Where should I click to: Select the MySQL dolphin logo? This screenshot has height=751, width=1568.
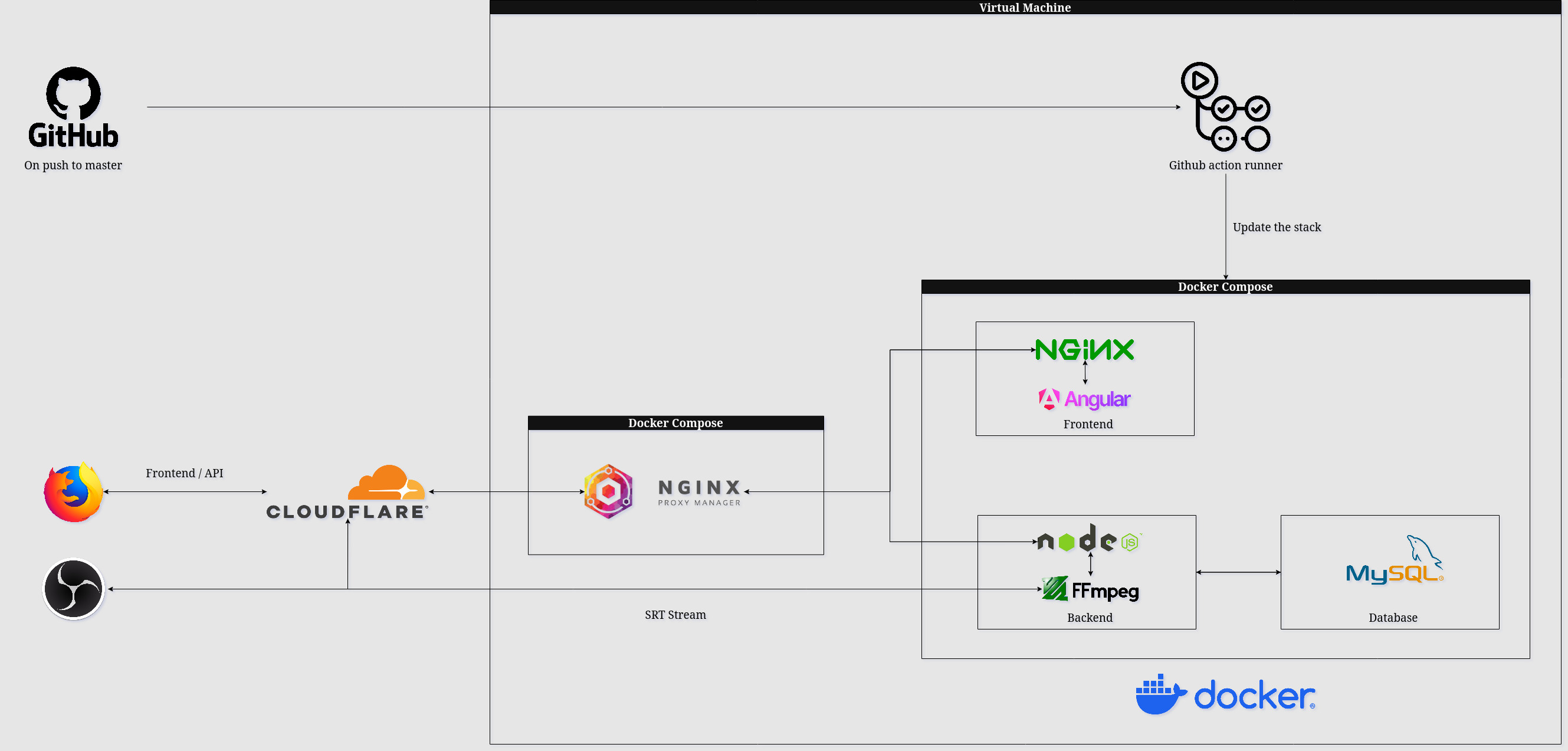click(1394, 559)
